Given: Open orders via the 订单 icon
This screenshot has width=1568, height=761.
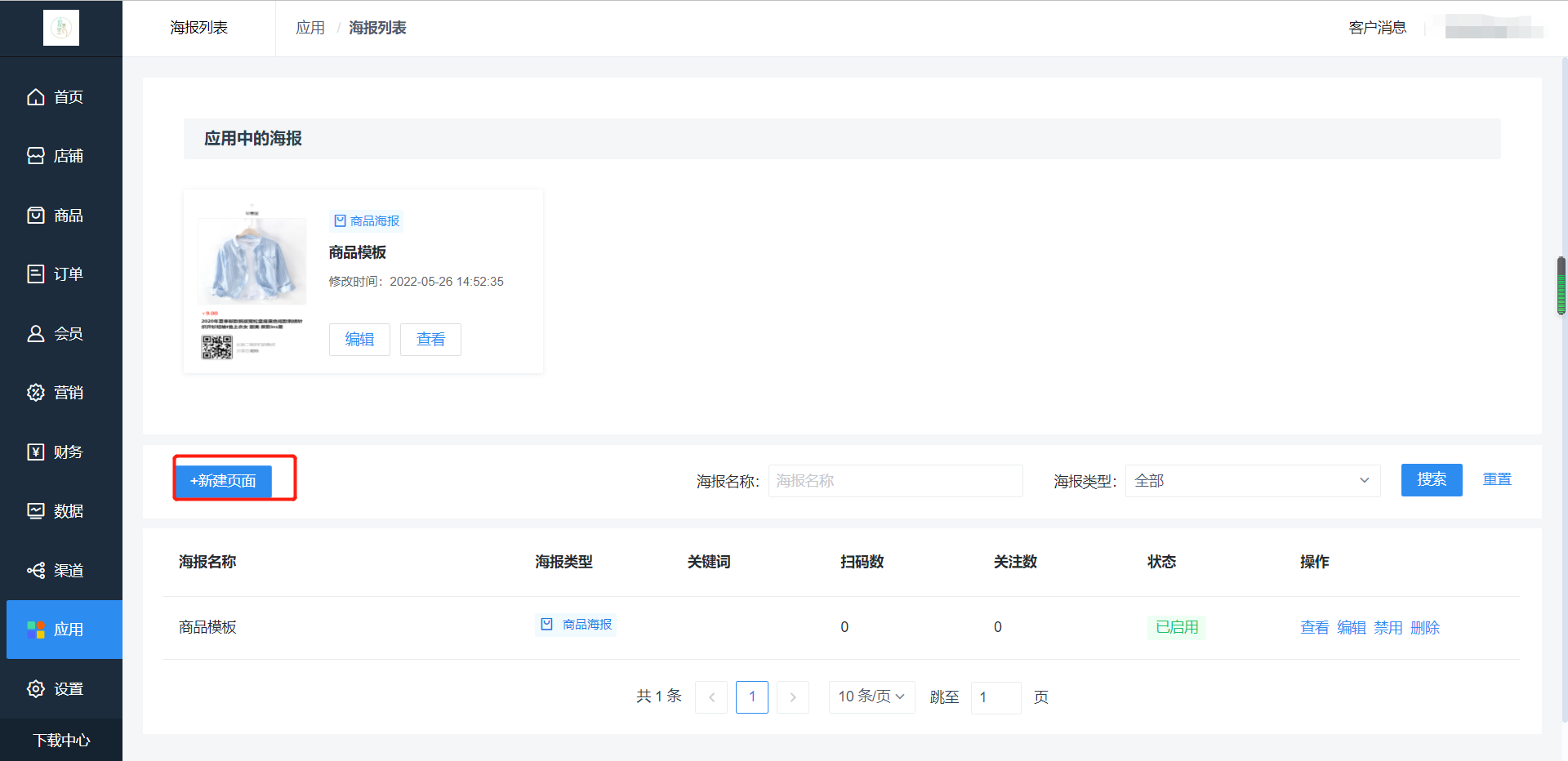Looking at the screenshot, I should point(36,274).
